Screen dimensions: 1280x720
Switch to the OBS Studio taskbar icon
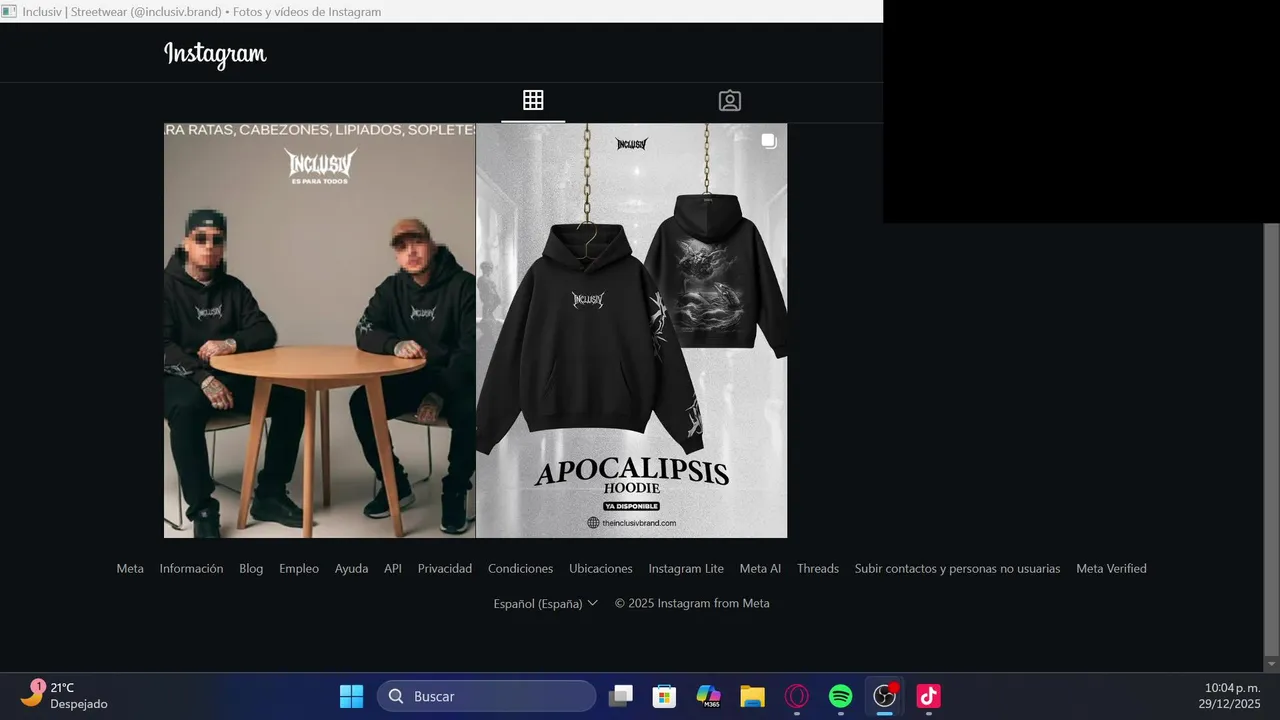point(885,696)
